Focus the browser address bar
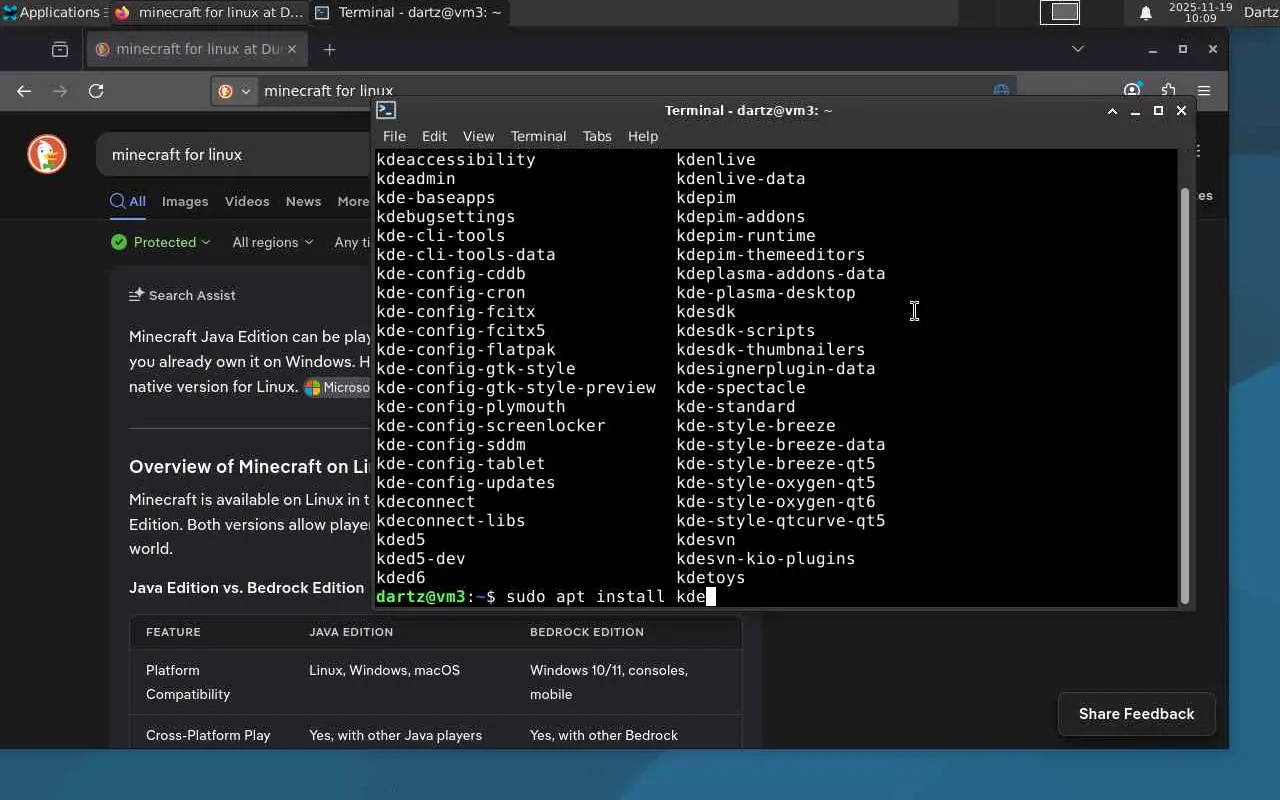 [614, 91]
